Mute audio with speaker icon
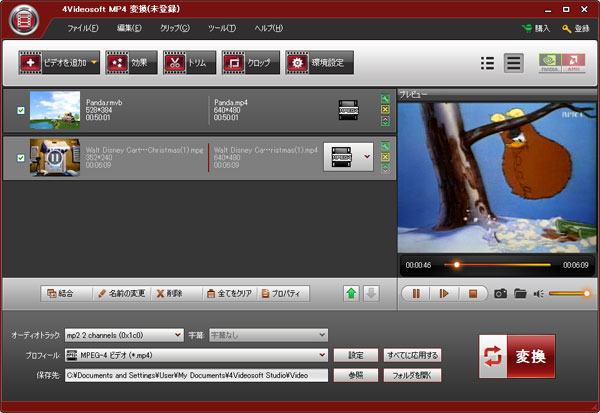 (538, 294)
